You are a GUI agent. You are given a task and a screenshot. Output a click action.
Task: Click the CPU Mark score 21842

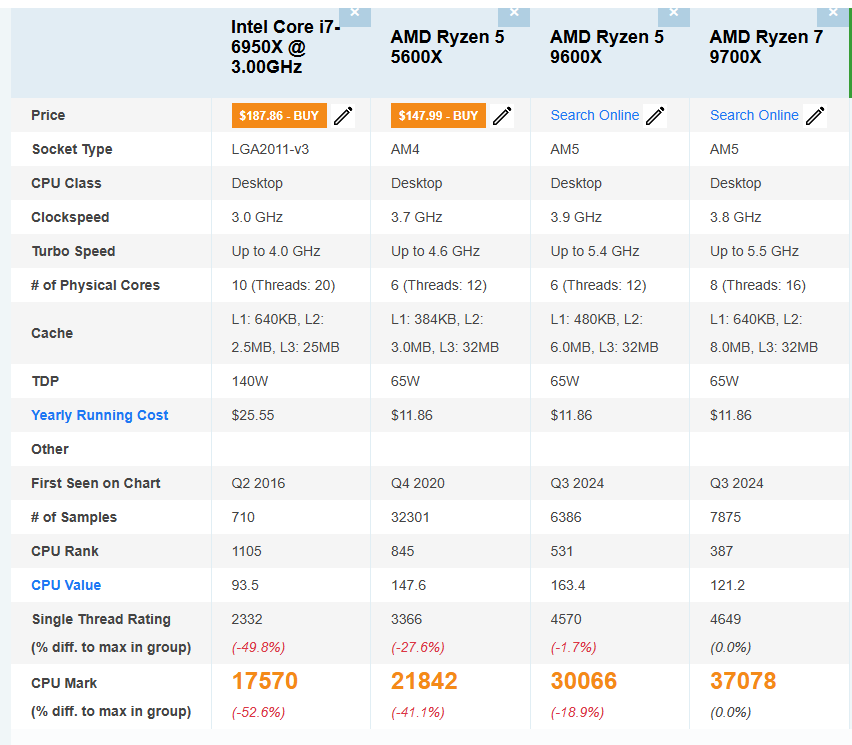(424, 681)
